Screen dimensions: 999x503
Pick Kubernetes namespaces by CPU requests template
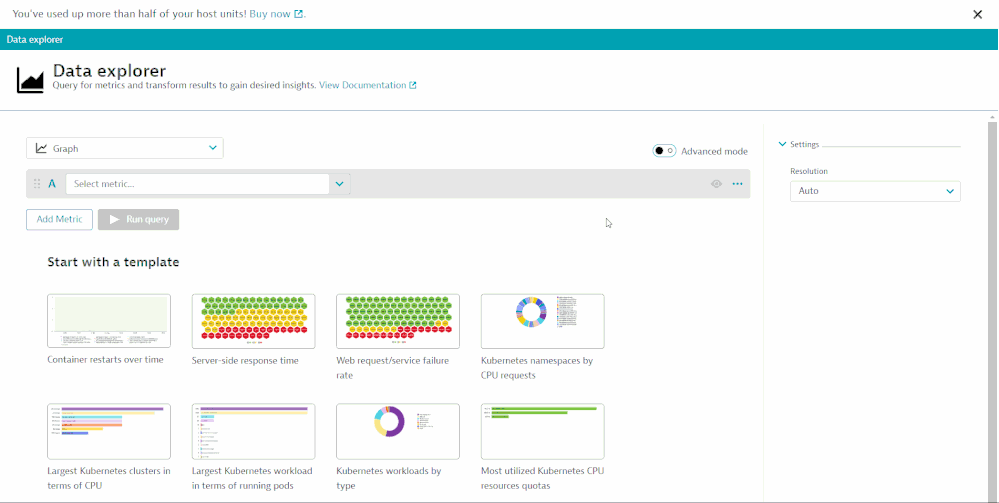(542, 320)
